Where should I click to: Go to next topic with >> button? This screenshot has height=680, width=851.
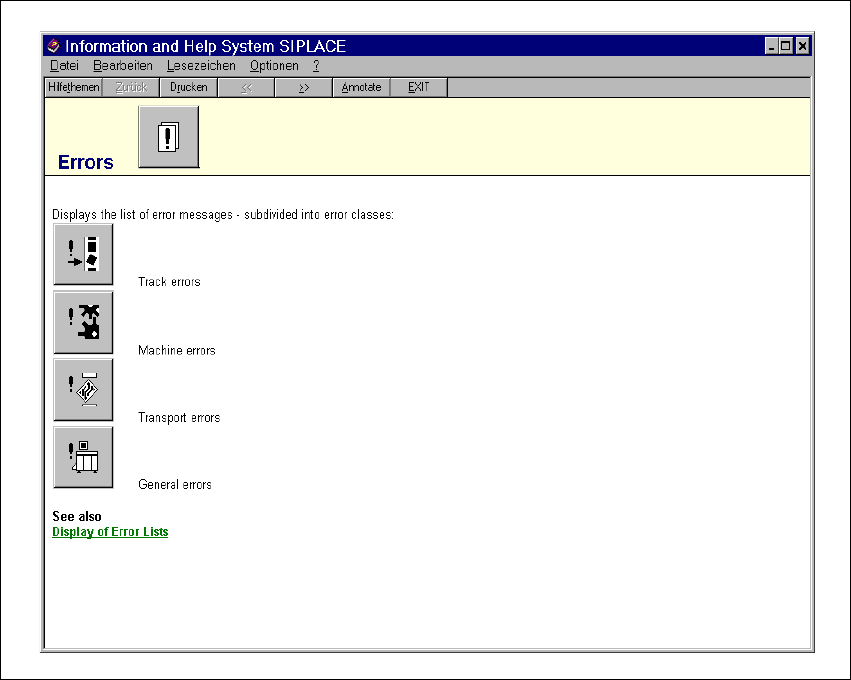(x=304, y=87)
